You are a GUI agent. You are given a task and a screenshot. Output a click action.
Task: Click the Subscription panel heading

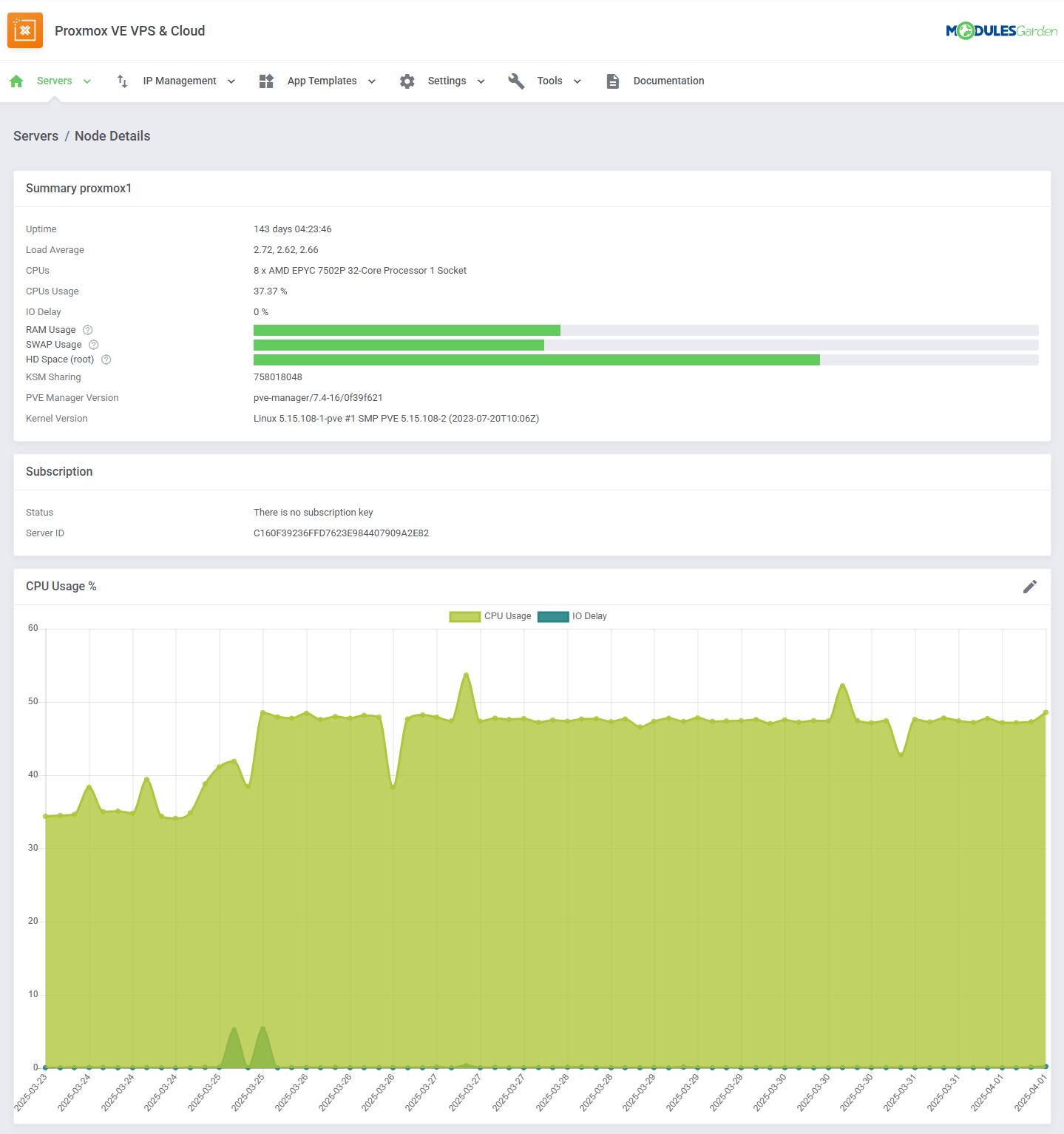click(x=59, y=472)
